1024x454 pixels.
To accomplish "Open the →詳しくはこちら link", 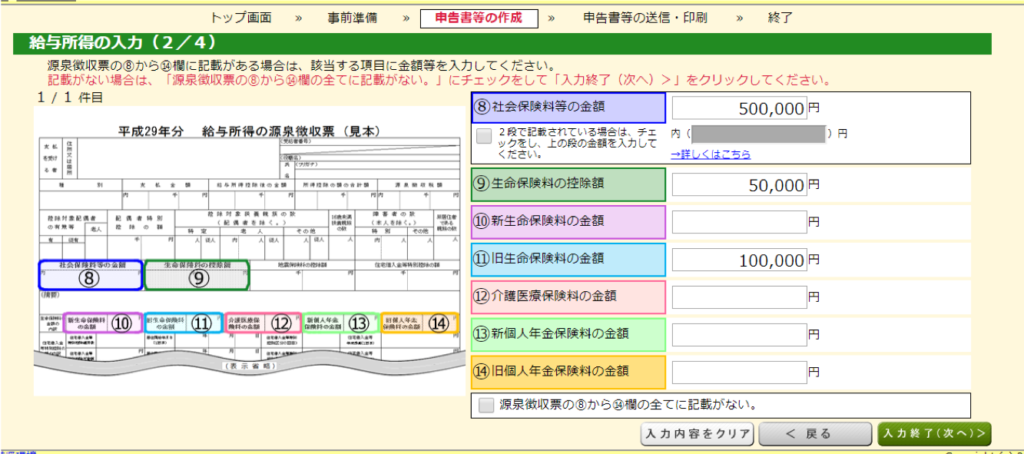I will pos(711,155).
